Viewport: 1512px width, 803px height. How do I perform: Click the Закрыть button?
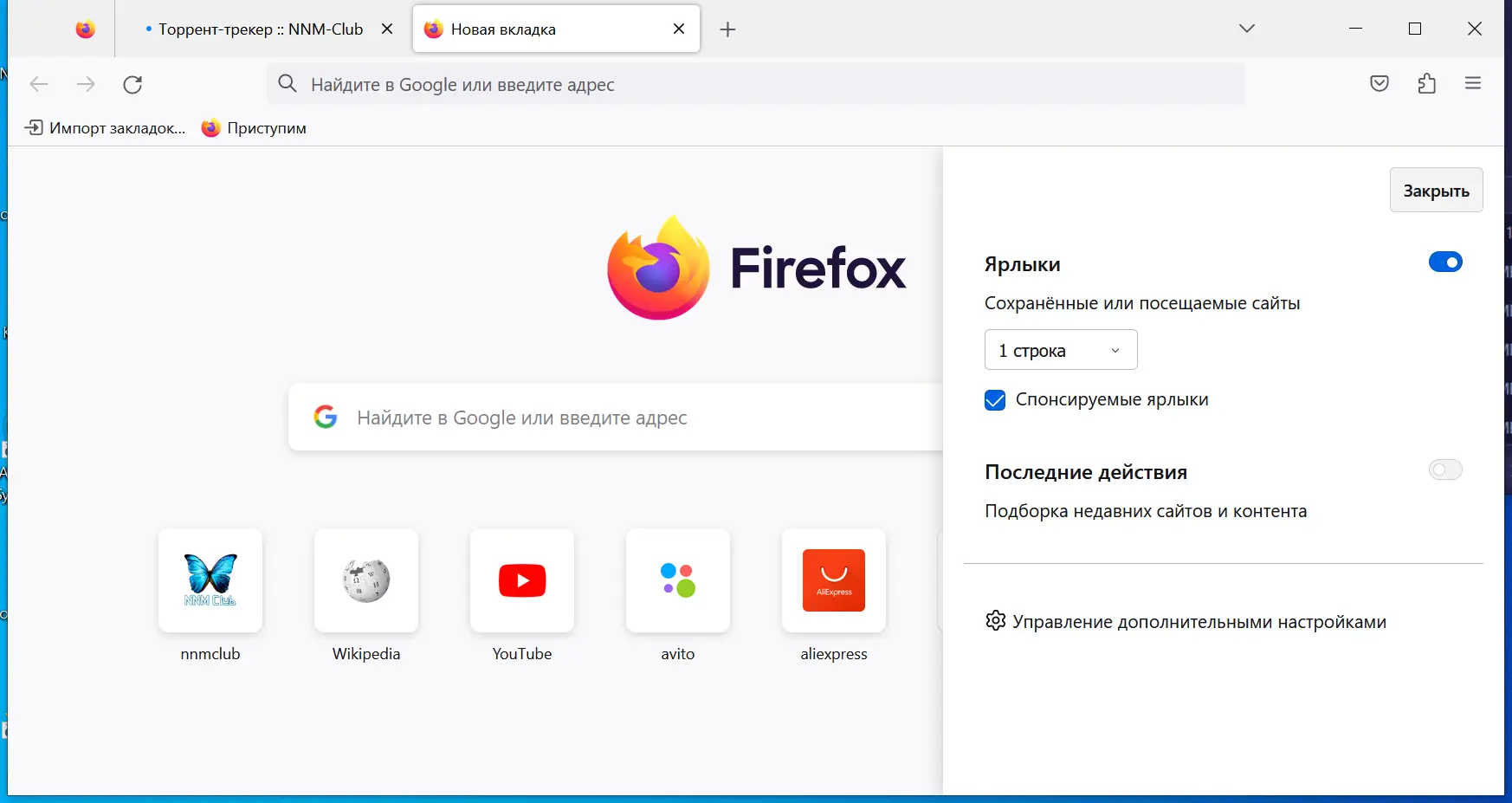click(x=1436, y=190)
